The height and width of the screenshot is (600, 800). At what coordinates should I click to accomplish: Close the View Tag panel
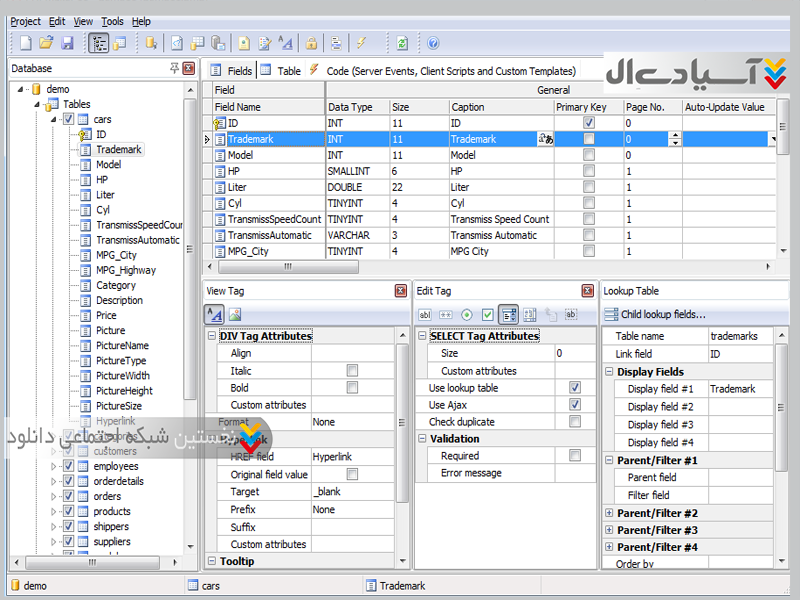coord(399,290)
